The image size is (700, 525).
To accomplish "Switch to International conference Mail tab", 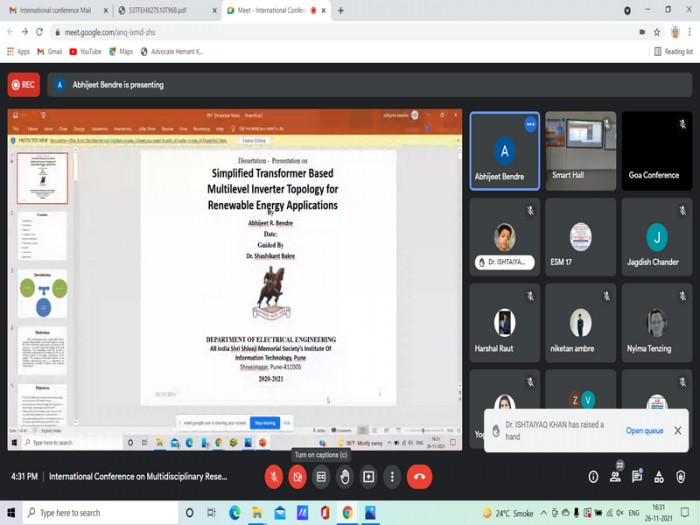I will [x=55, y=10].
